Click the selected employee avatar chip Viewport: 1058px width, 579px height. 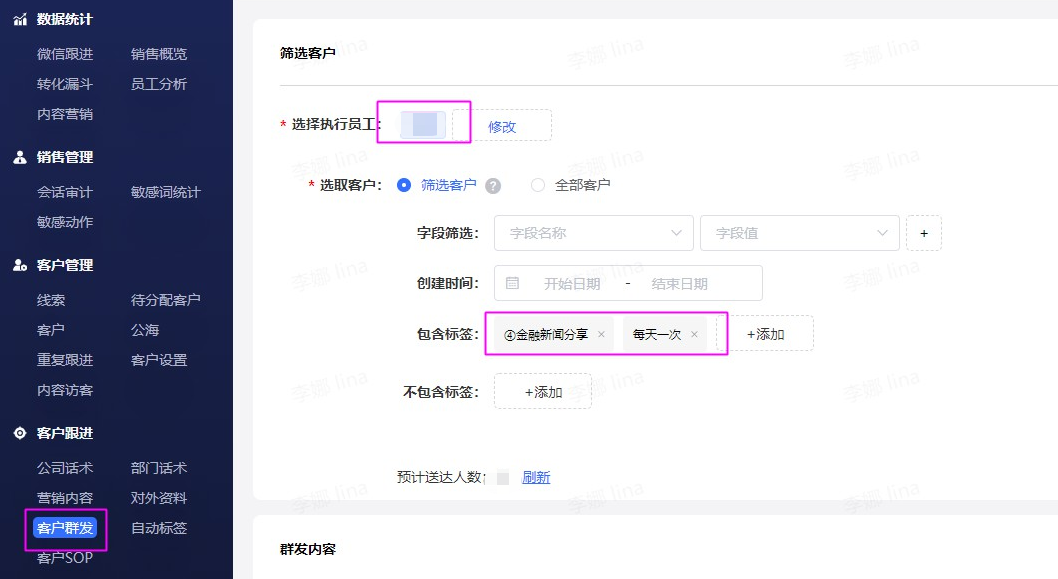coord(423,125)
